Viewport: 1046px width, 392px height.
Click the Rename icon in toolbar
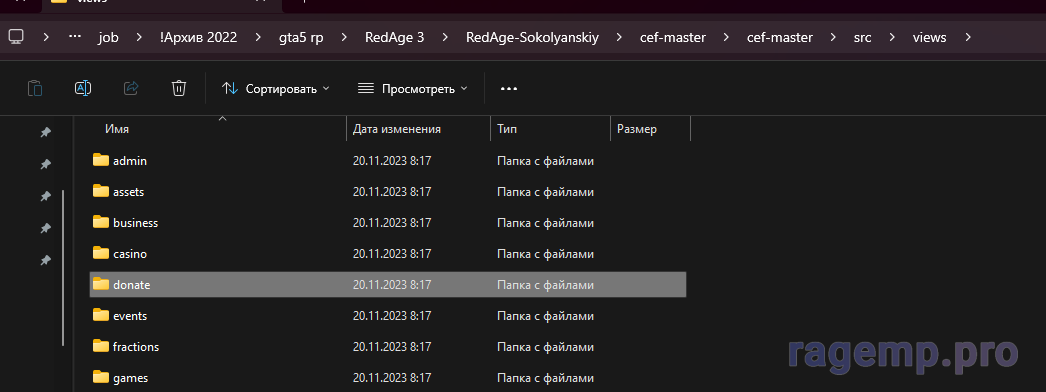click(83, 88)
